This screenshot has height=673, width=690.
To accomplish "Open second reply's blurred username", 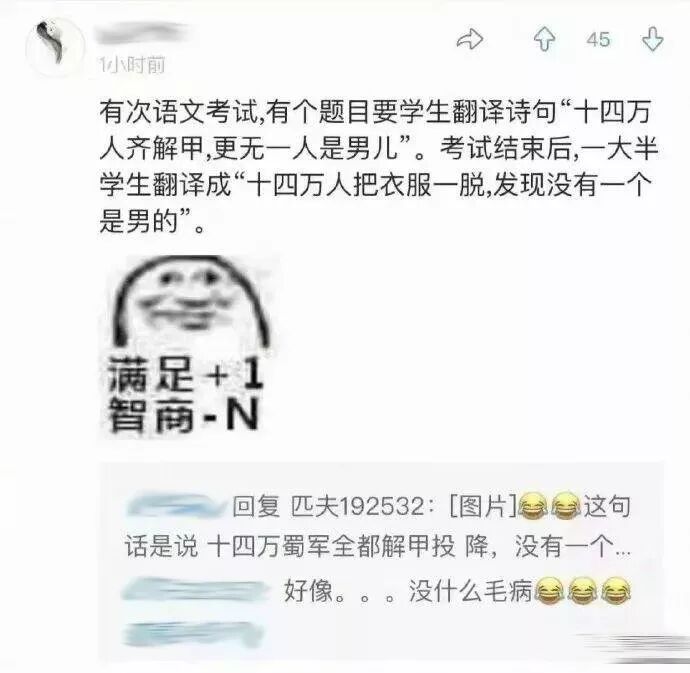I will tap(196, 590).
